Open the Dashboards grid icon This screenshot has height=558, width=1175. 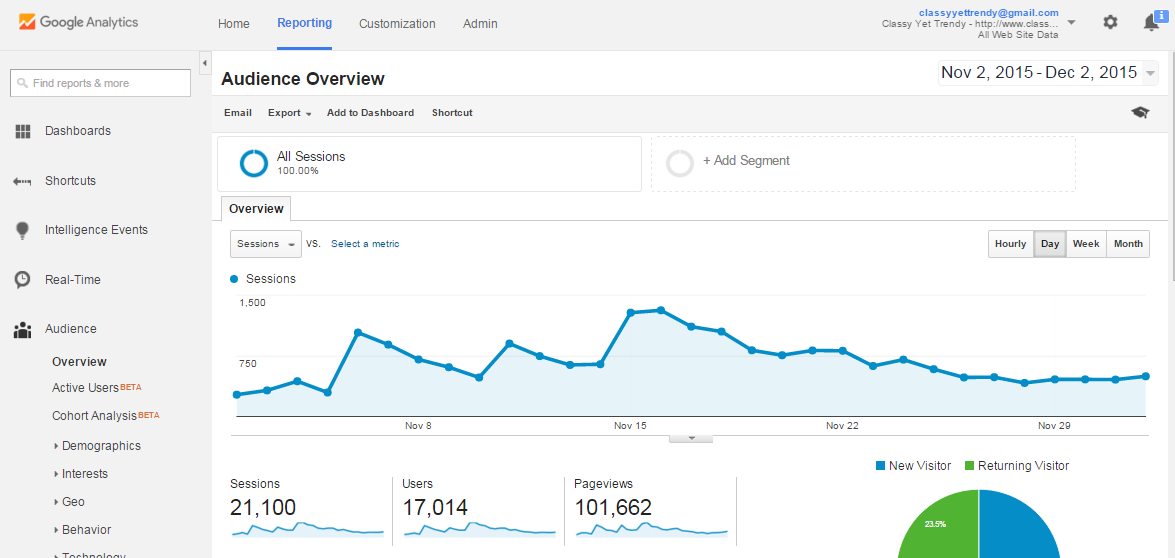[x=22, y=131]
